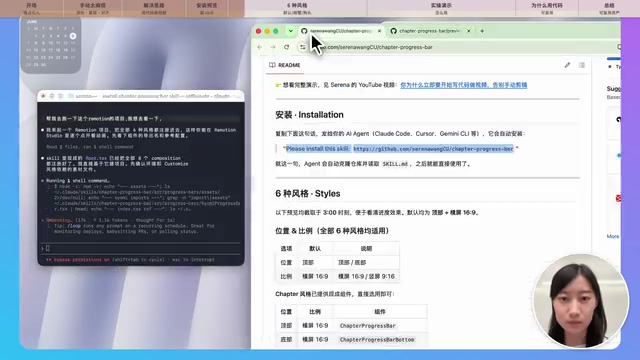Viewport: 640px width, 360px height.
Task: Jump to the 手动太麻烦 chapter segment
Action: coord(93,9)
